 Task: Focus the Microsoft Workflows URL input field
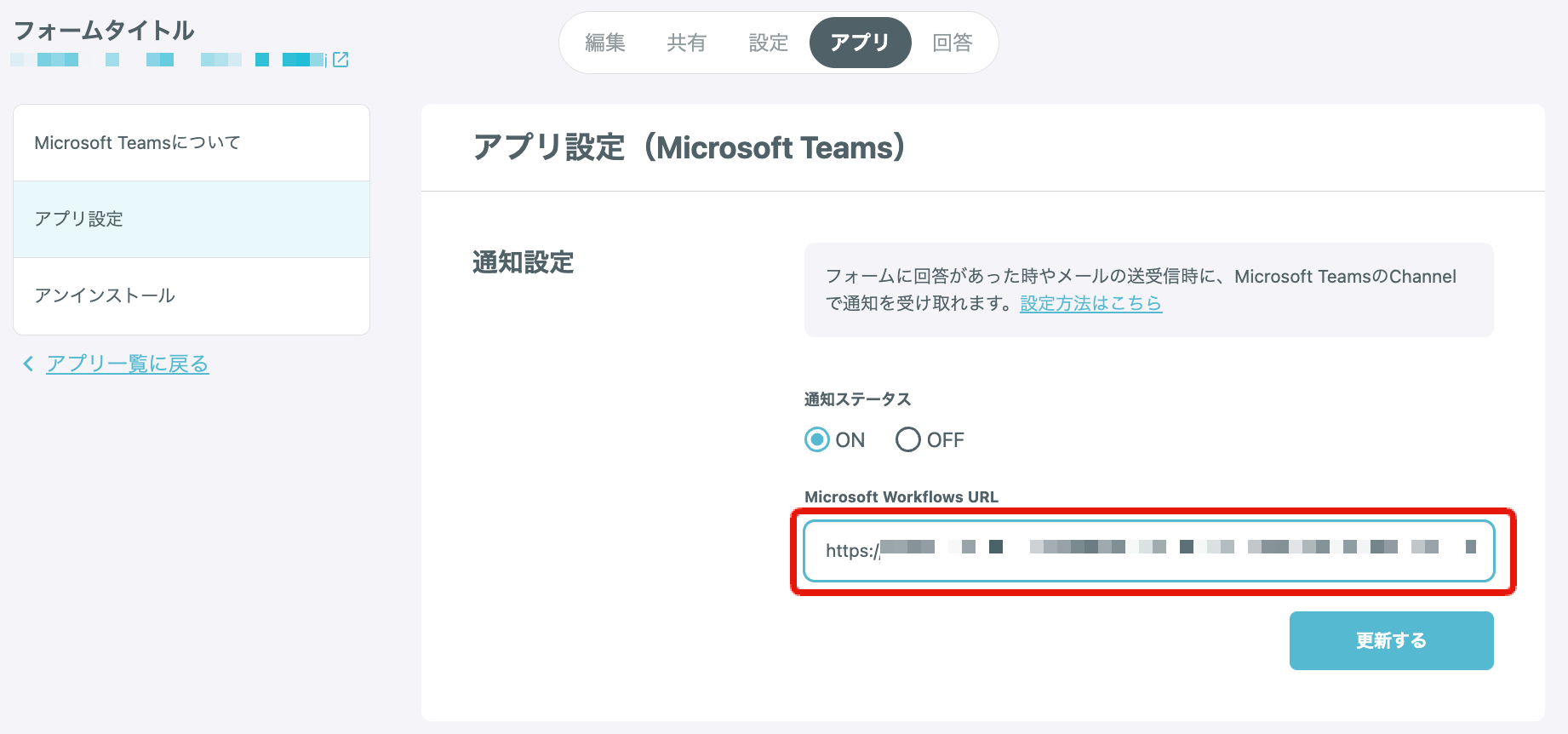(x=1148, y=551)
